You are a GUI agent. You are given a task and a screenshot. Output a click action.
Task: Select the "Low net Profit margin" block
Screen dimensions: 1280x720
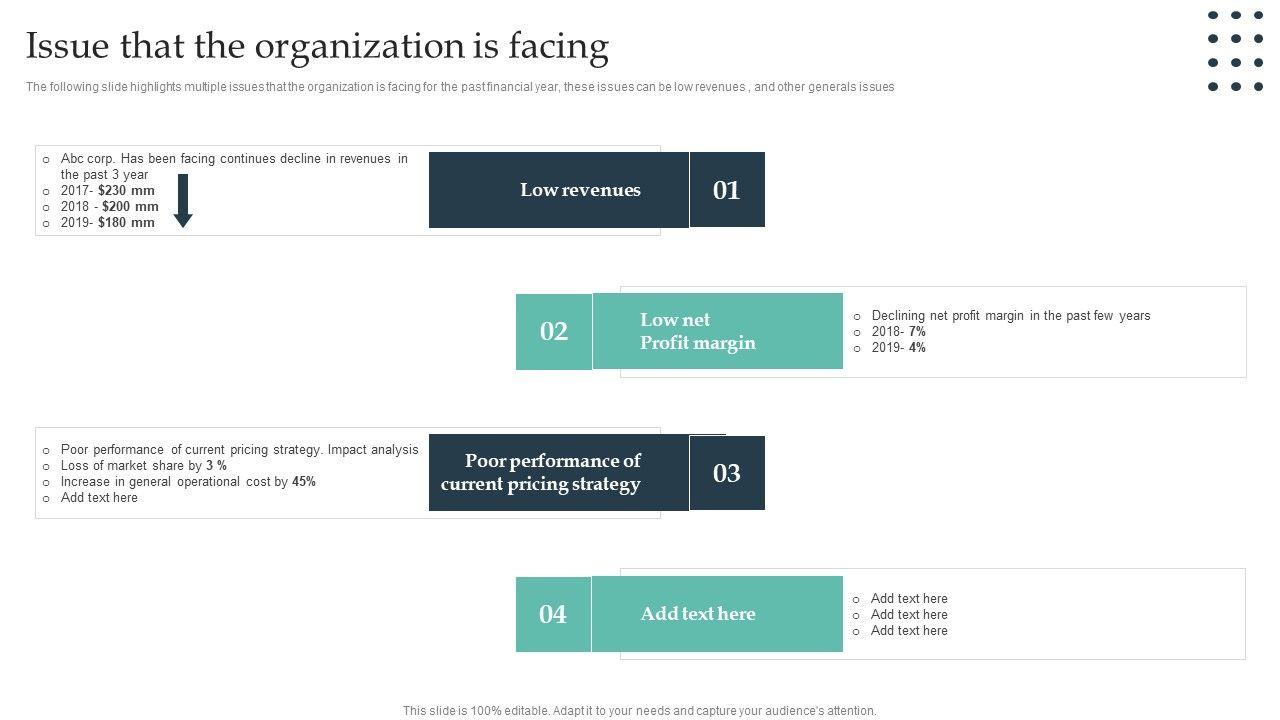[717, 331]
